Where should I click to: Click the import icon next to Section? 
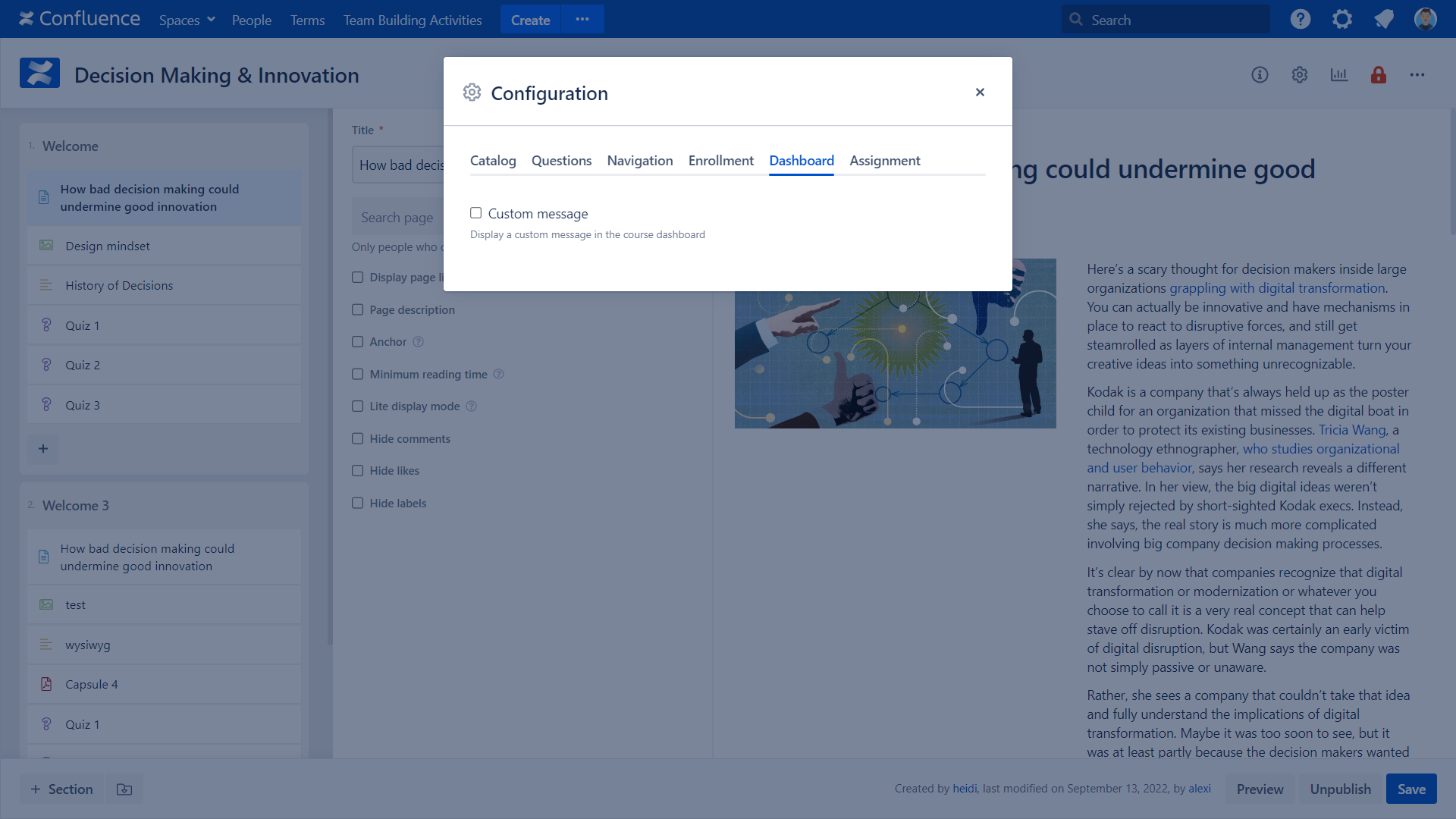coord(124,789)
